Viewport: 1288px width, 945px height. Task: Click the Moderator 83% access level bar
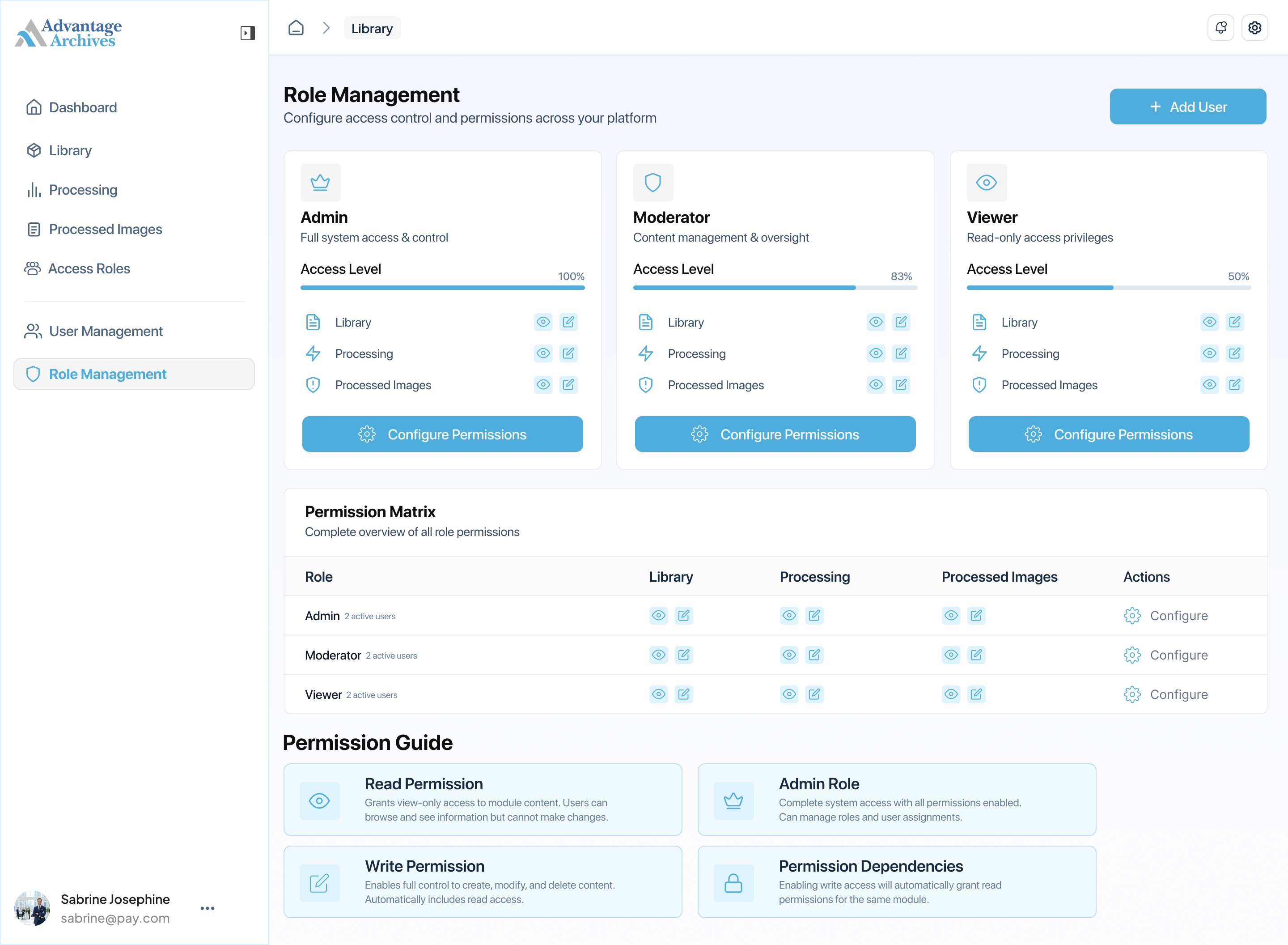tap(775, 288)
